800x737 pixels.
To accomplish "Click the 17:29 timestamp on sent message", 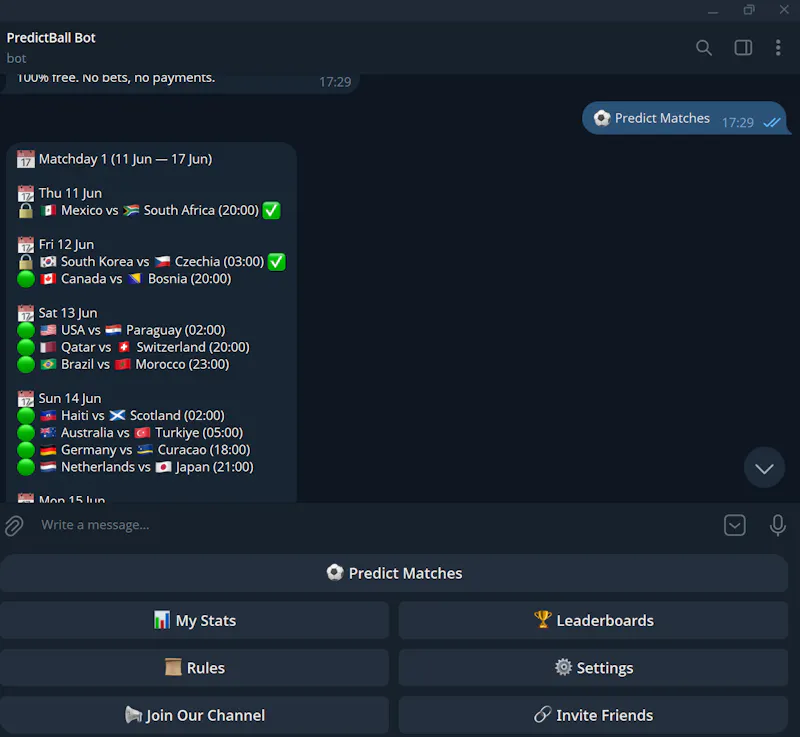I will coord(737,122).
